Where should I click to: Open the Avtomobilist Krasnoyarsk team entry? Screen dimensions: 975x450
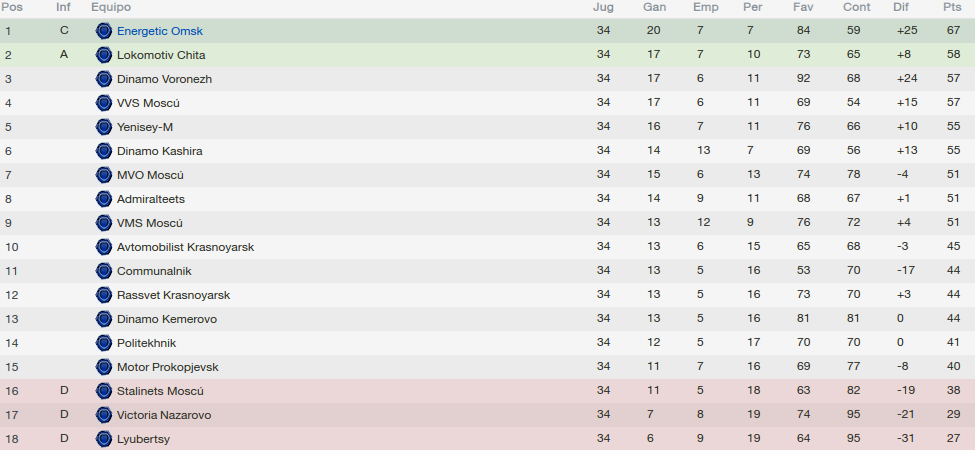point(185,247)
